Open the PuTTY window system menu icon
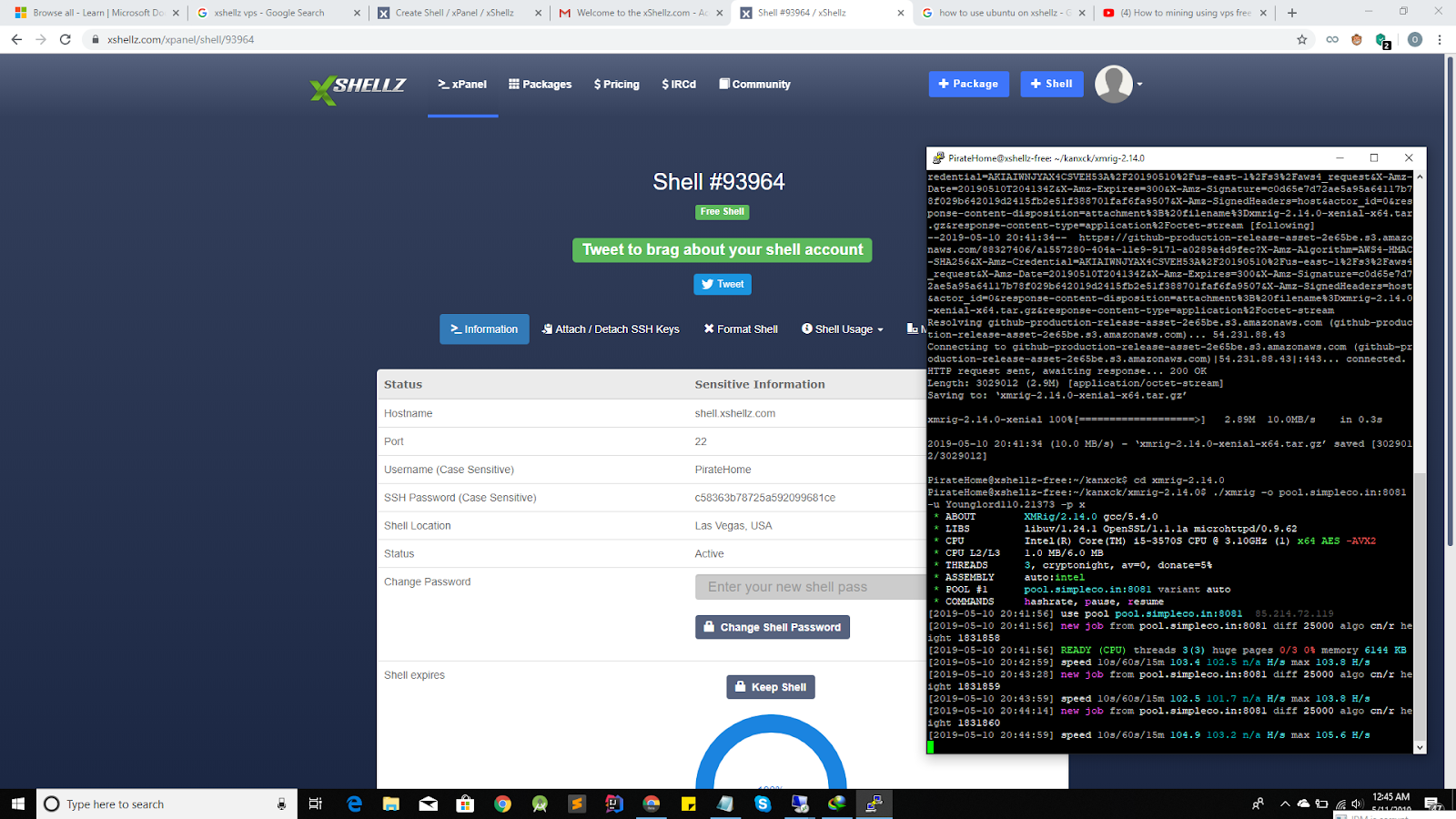The height and width of the screenshot is (819, 1456). [x=938, y=157]
